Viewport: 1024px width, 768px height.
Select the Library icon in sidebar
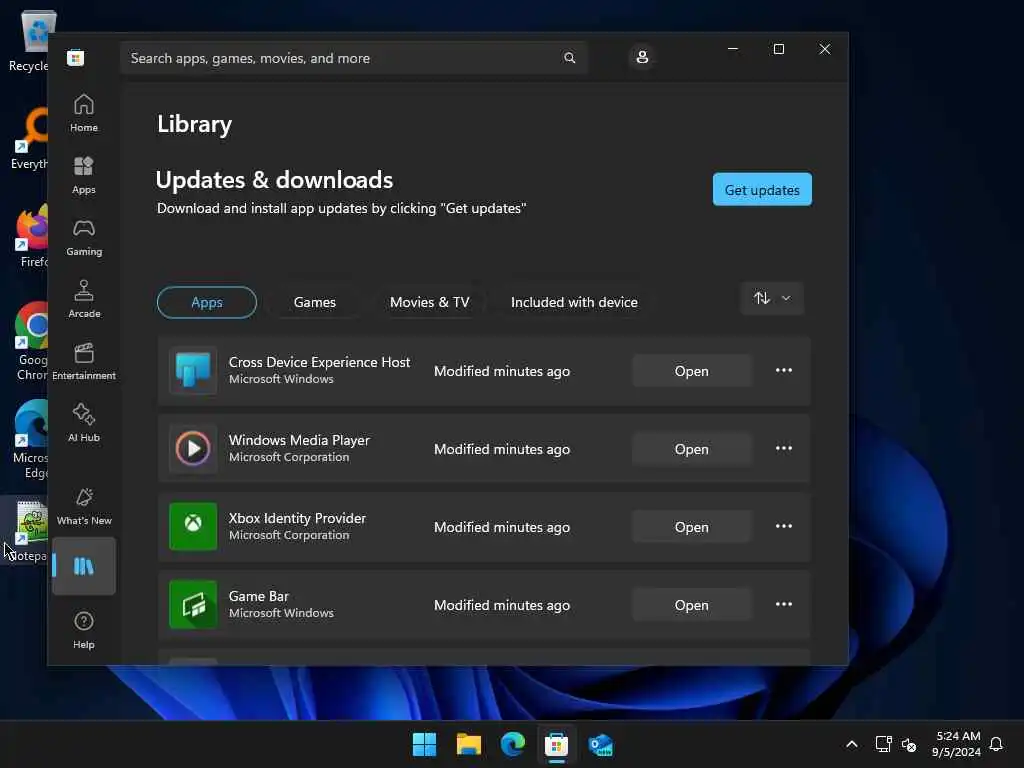(x=84, y=566)
